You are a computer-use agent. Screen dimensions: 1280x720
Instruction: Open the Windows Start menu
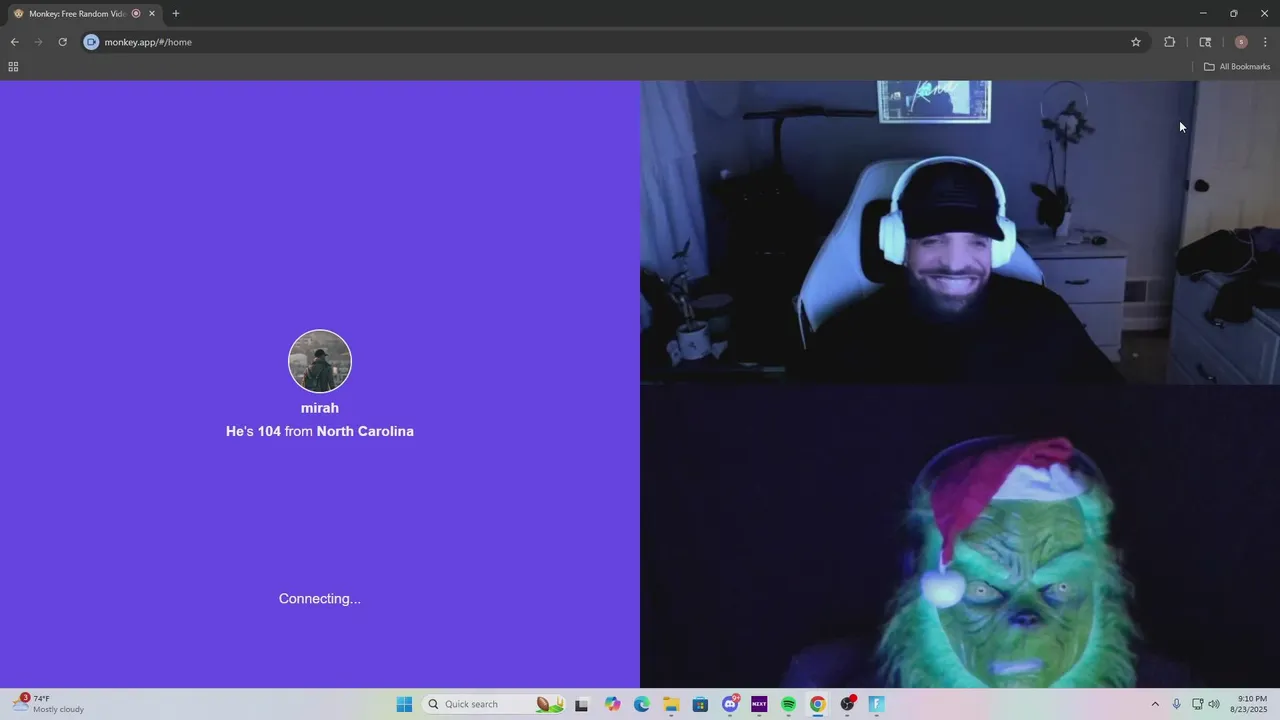404,704
